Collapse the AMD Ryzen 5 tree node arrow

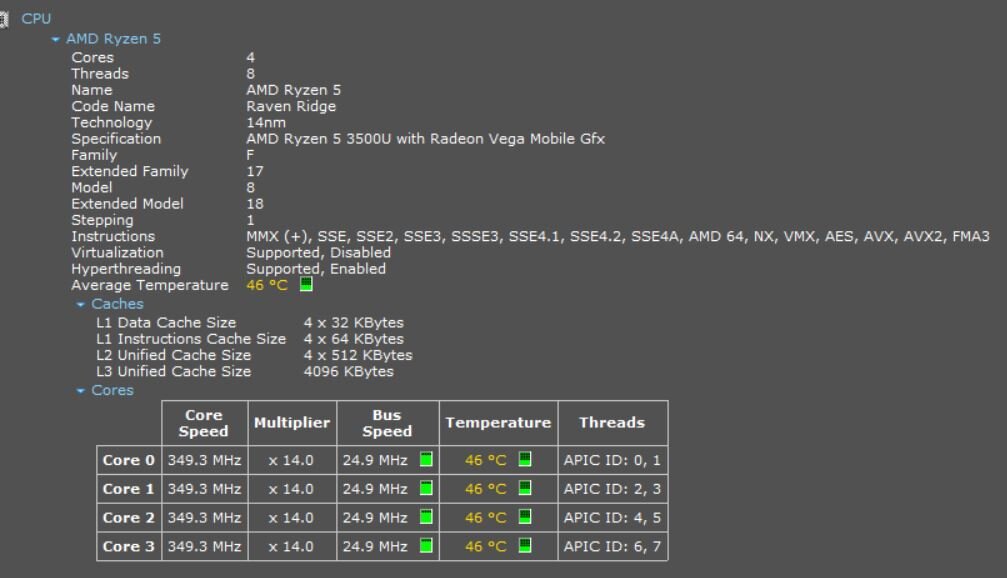pos(55,40)
